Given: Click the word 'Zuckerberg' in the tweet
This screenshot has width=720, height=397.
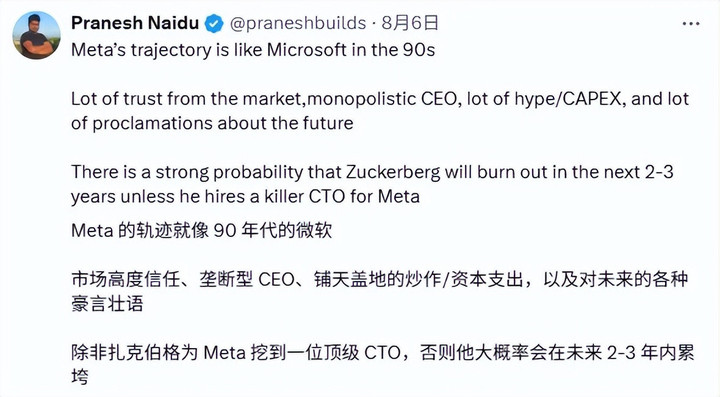Looking at the screenshot, I should pos(393,173).
